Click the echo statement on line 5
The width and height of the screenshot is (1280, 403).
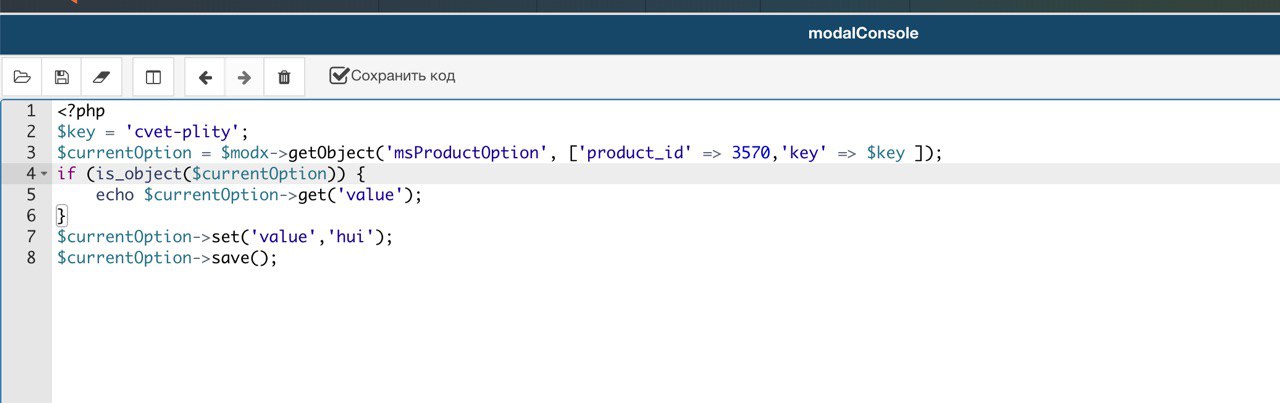coord(115,195)
